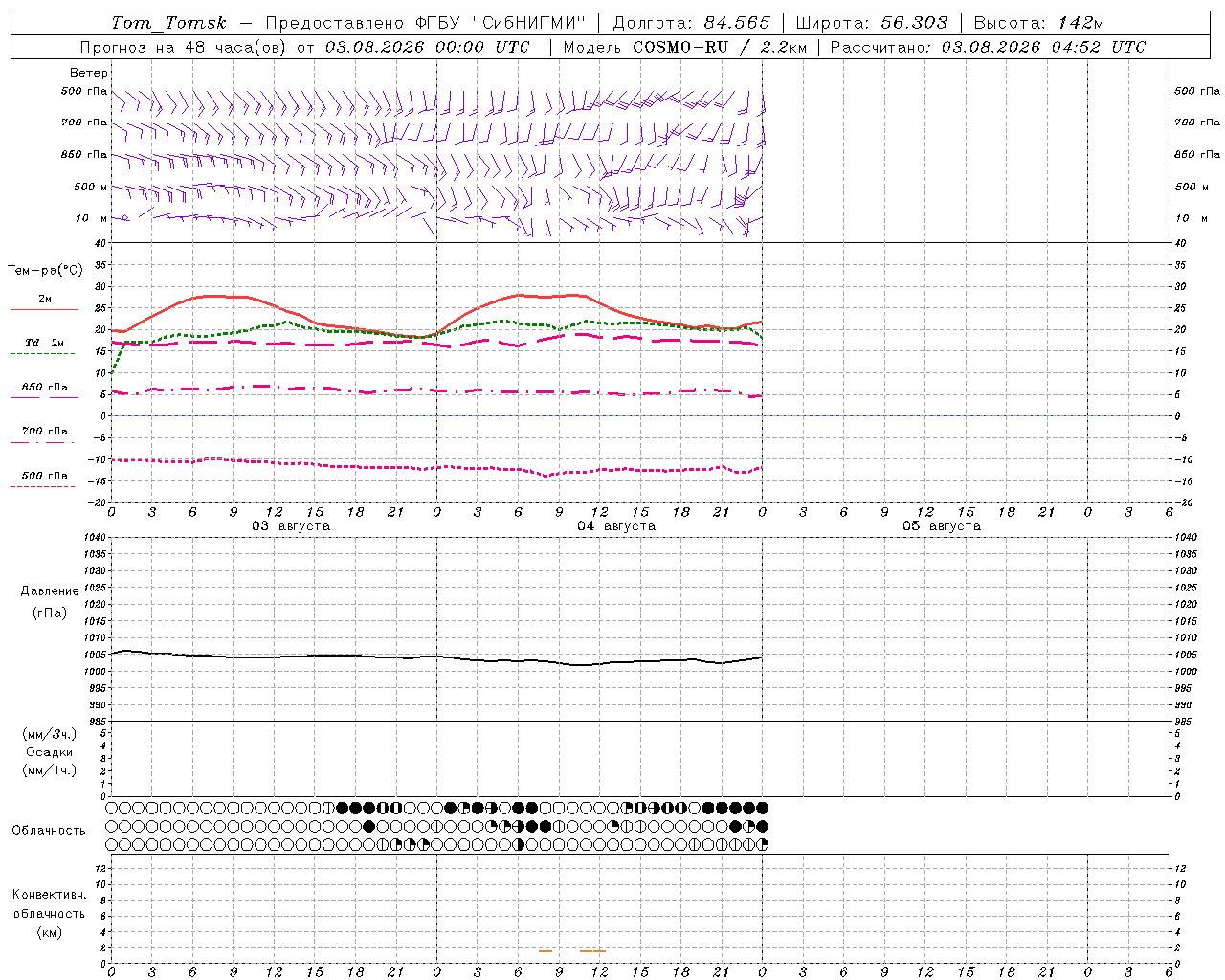The height and width of the screenshot is (980, 1225).
Task: Click the 04 августа date marker
Action: [616, 526]
